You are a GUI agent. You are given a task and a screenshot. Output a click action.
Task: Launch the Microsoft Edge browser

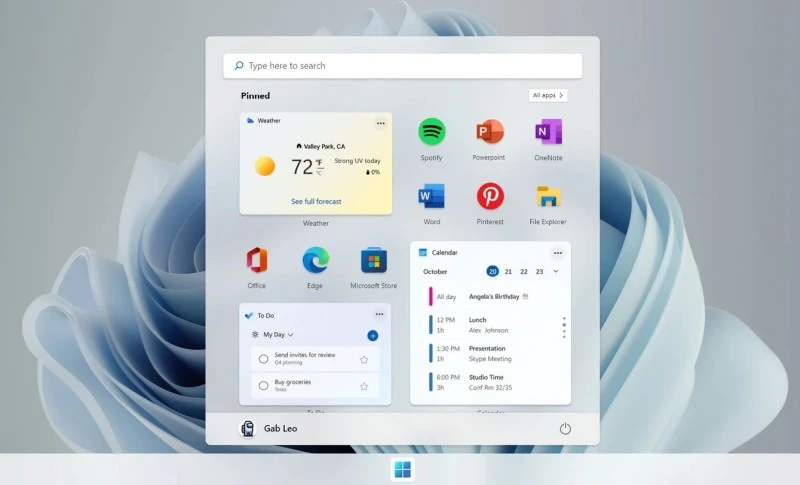[x=315, y=260]
